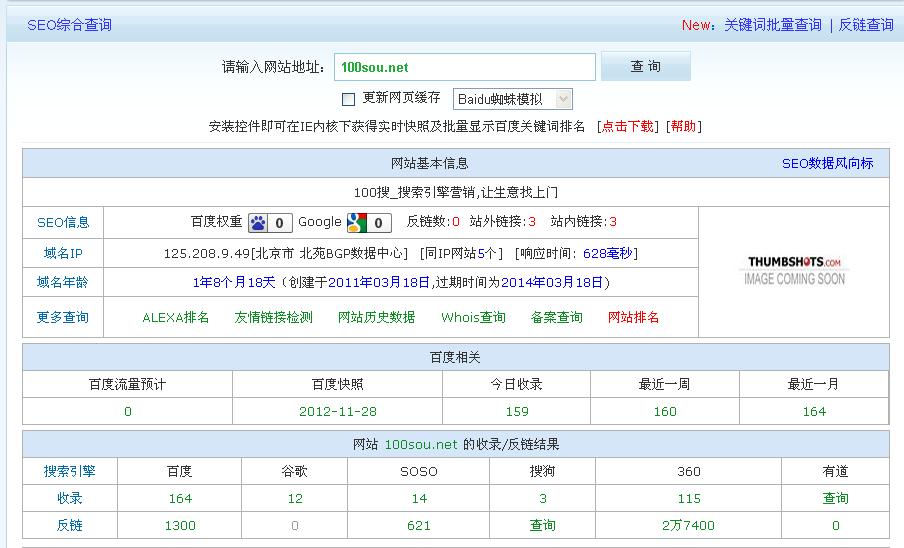The height and width of the screenshot is (548, 904).
Task: Click the red 网站排名 link
Action: 634,317
